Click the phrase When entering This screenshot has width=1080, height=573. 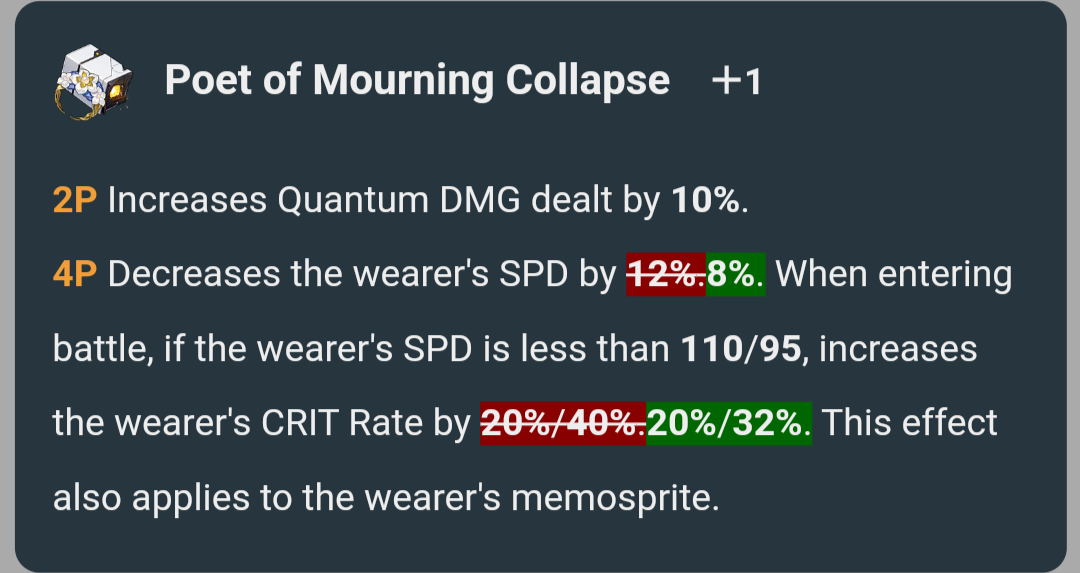pyautogui.click(x=894, y=275)
